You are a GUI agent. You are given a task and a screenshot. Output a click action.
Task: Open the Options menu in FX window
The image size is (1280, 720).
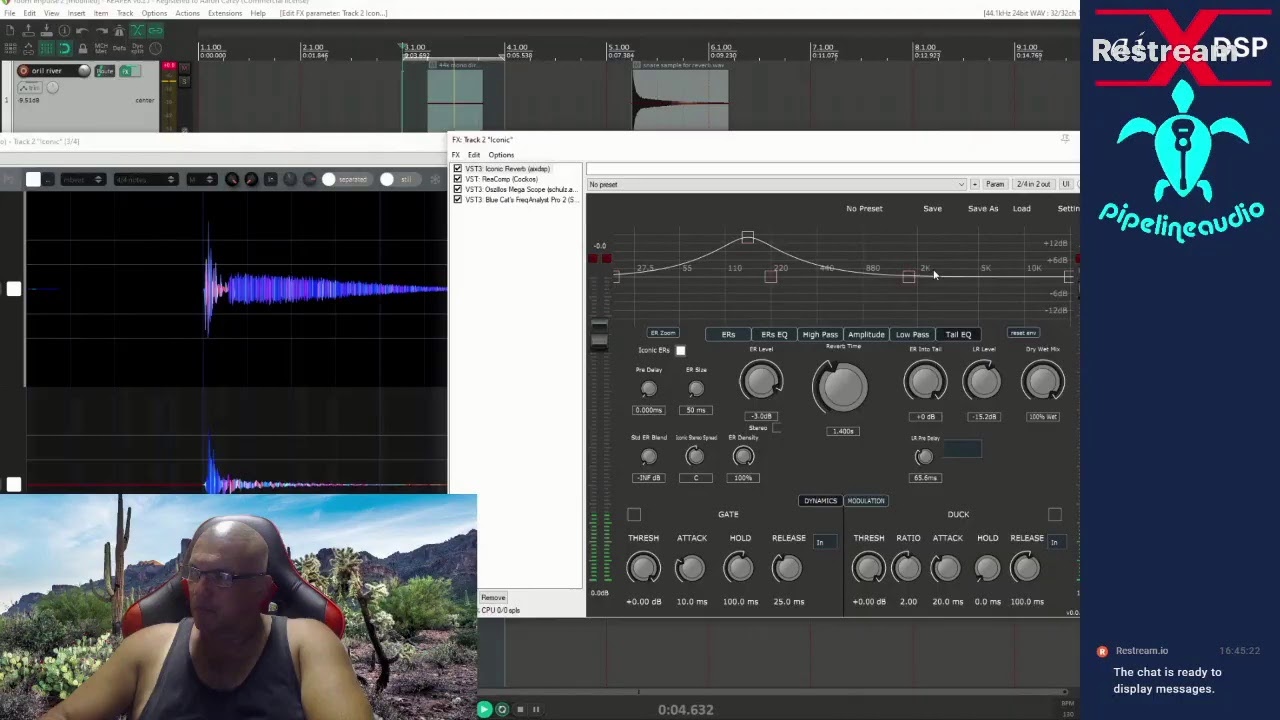(501, 155)
